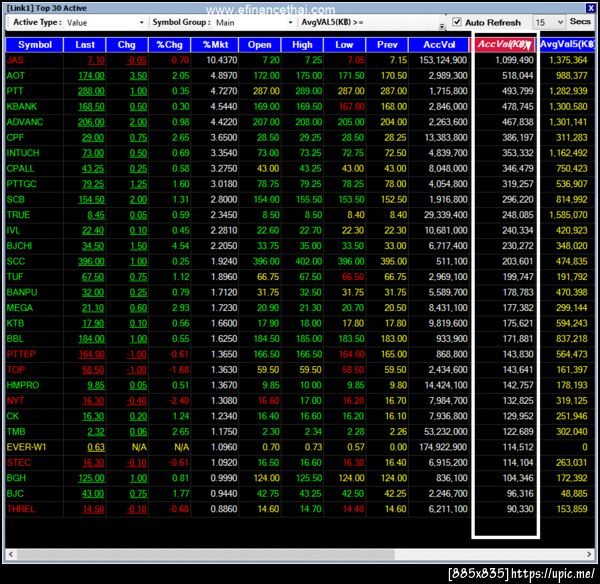
Task: Click TRUE AvgVal5 value 1,585,070
Action: point(568,215)
